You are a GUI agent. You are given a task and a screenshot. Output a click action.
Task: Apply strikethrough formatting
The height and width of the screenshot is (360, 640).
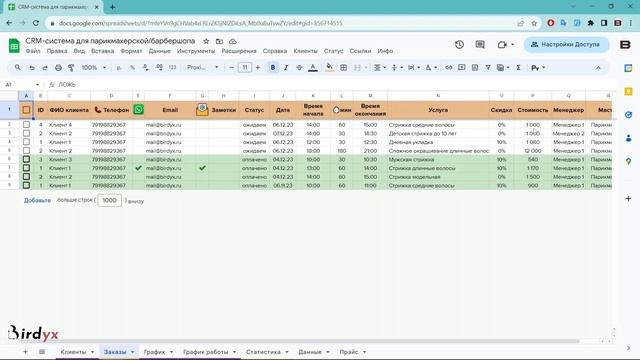point(299,68)
